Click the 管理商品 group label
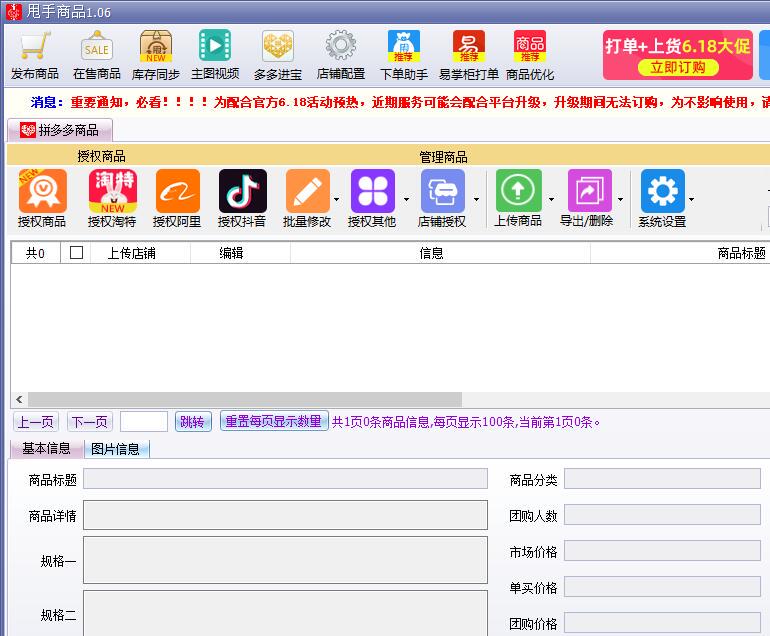 [443, 157]
